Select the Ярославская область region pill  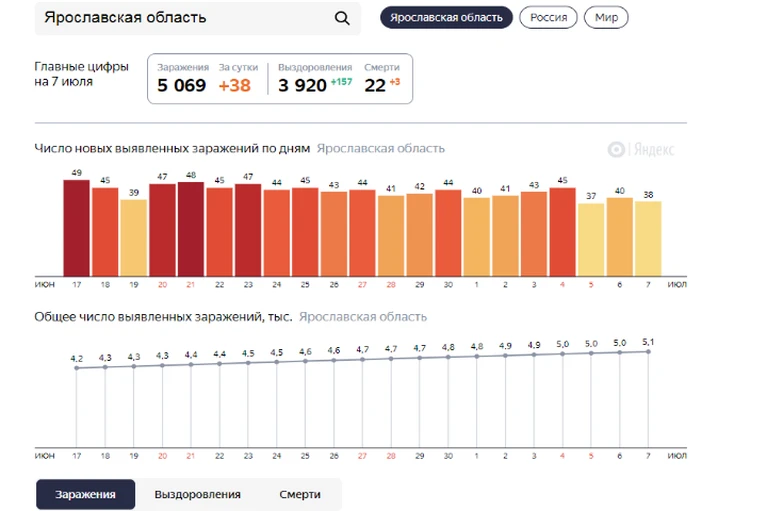(x=446, y=18)
